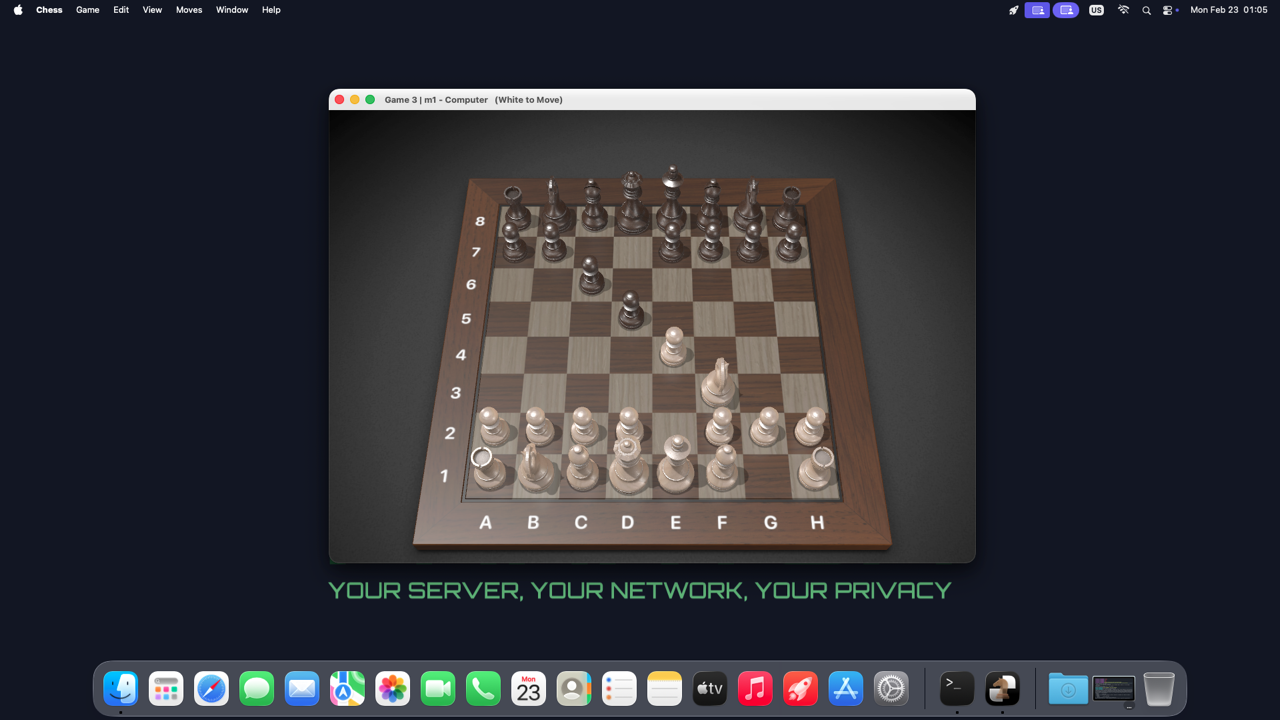Click the empty g1 square
1280x720 pixels.
[768, 477]
